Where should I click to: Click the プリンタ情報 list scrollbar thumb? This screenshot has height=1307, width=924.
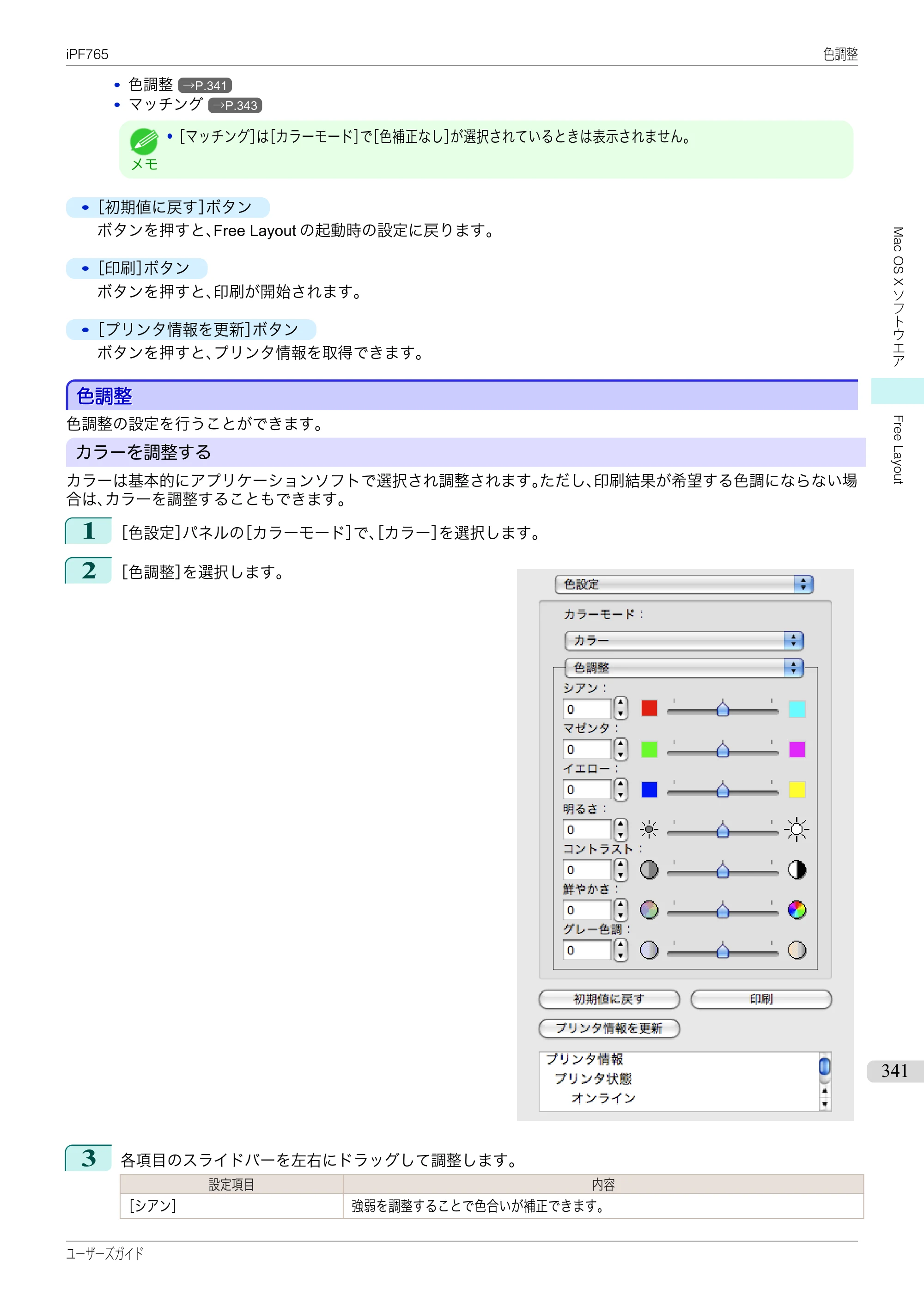click(824, 1066)
